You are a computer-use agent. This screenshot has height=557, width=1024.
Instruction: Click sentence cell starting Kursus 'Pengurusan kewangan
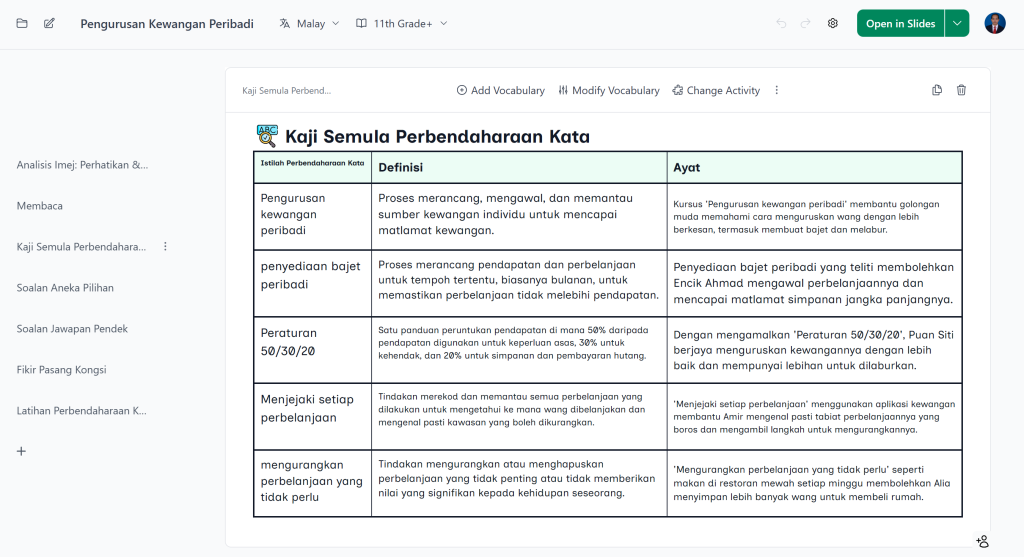tap(814, 216)
